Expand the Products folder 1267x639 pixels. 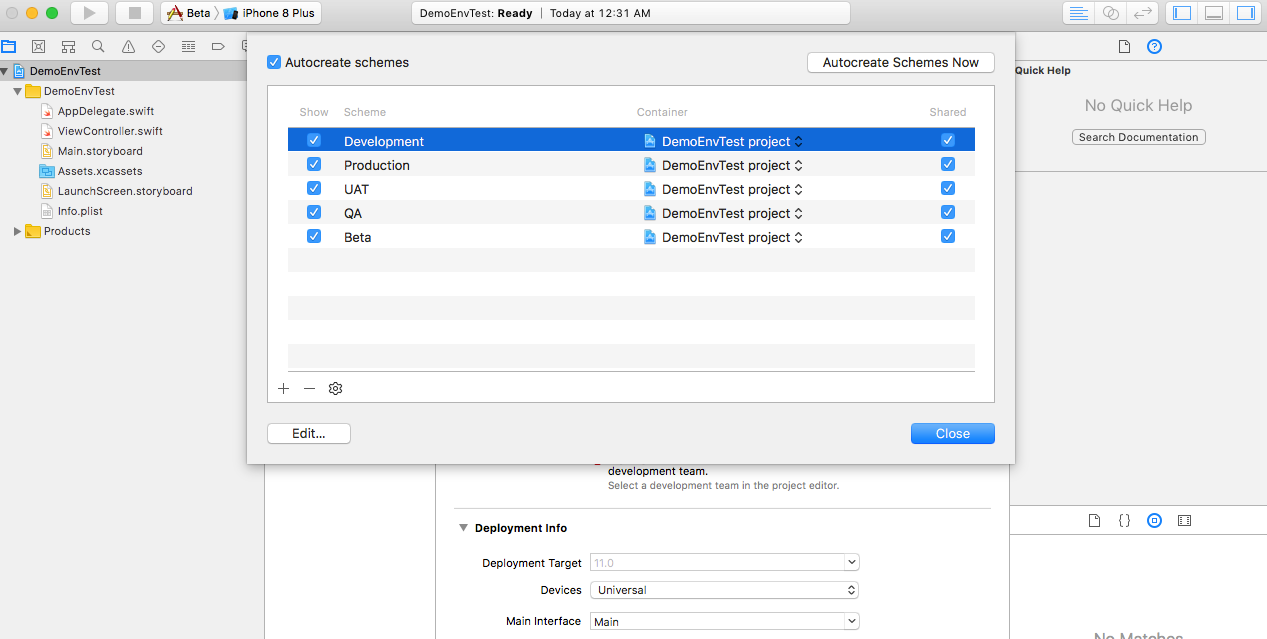[x=17, y=231]
